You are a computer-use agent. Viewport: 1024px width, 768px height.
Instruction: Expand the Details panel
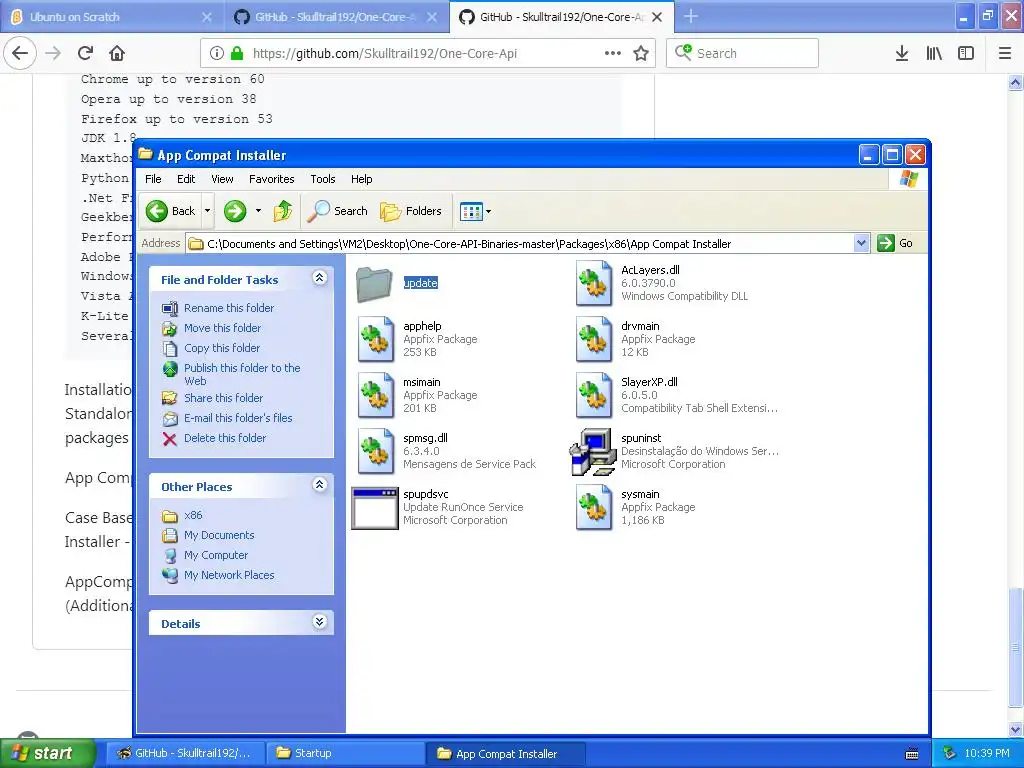point(319,622)
